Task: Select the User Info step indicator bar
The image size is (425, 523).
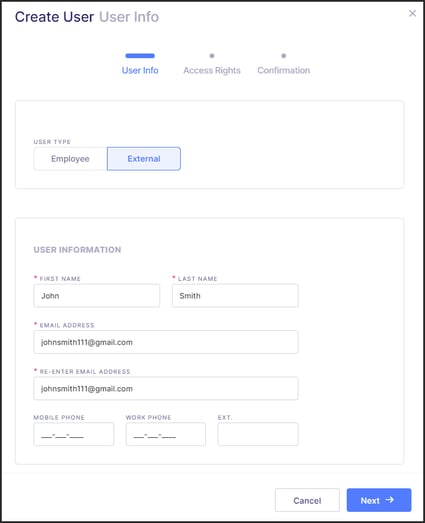Action: pos(140,56)
